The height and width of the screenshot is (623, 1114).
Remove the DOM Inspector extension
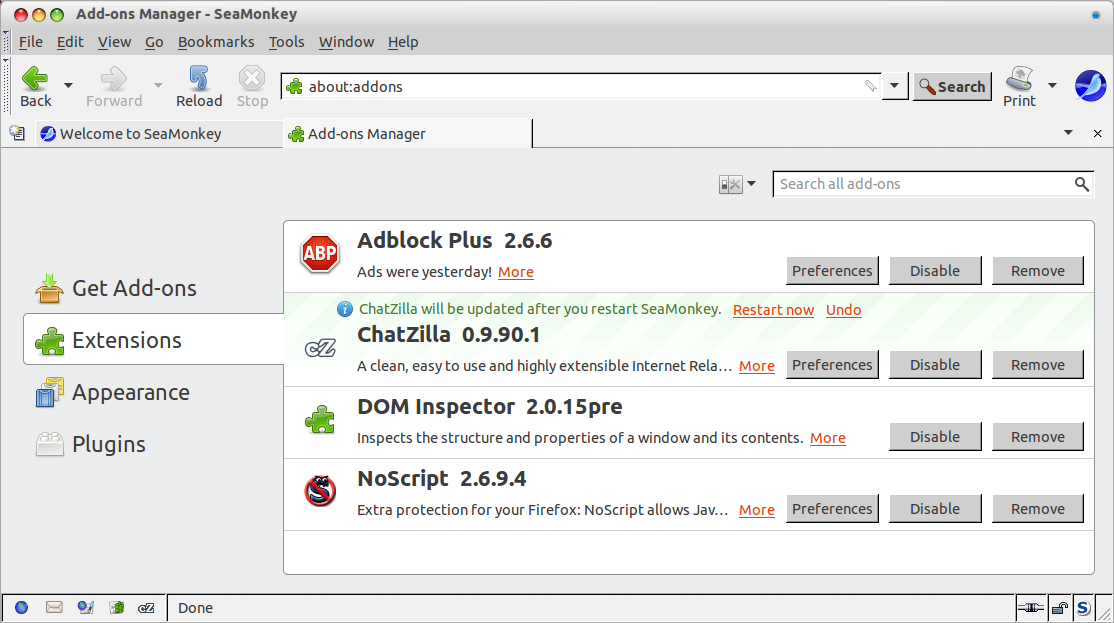click(1038, 437)
